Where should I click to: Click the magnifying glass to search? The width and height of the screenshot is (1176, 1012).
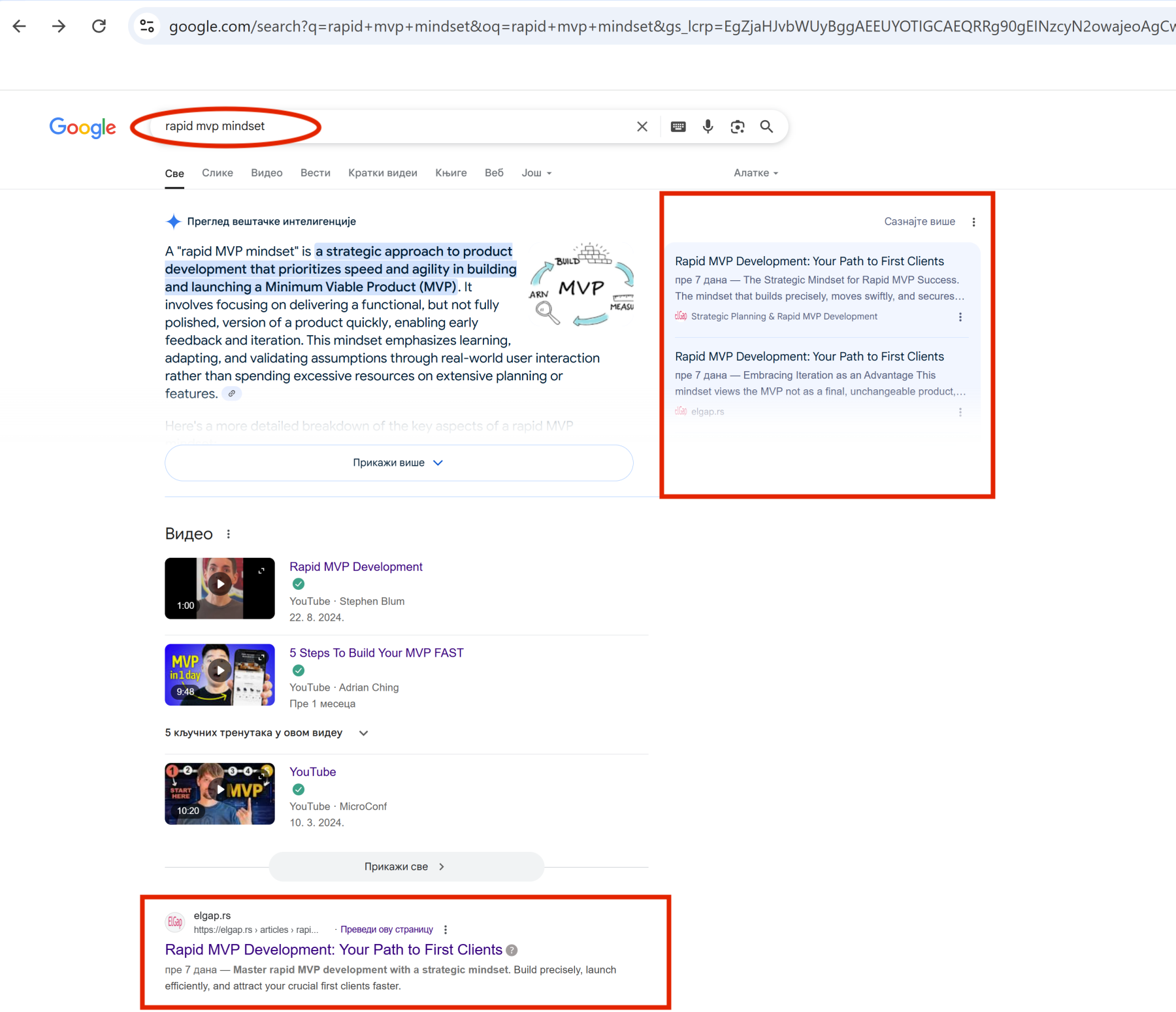pos(766,127)
